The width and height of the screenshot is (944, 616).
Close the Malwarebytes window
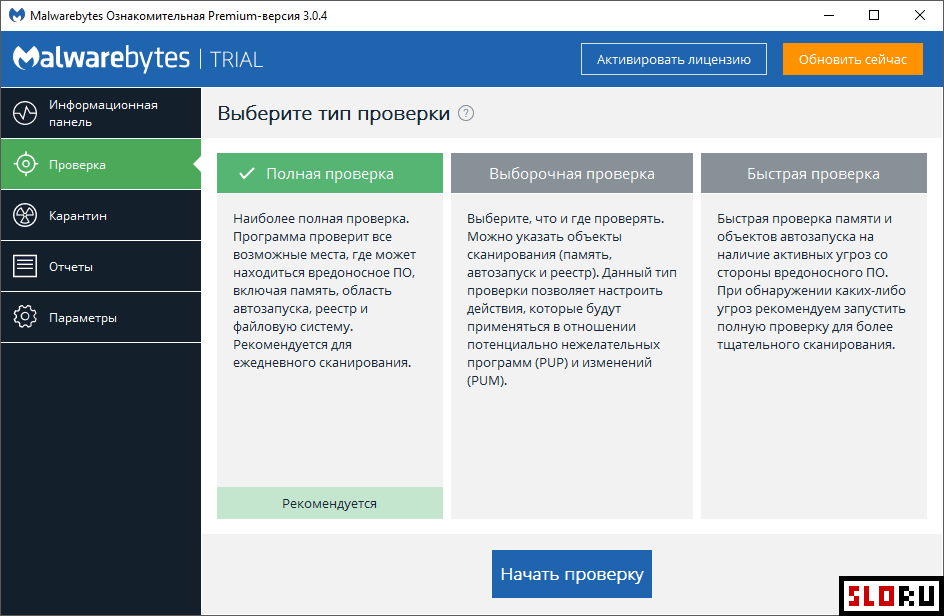[920, 15]
